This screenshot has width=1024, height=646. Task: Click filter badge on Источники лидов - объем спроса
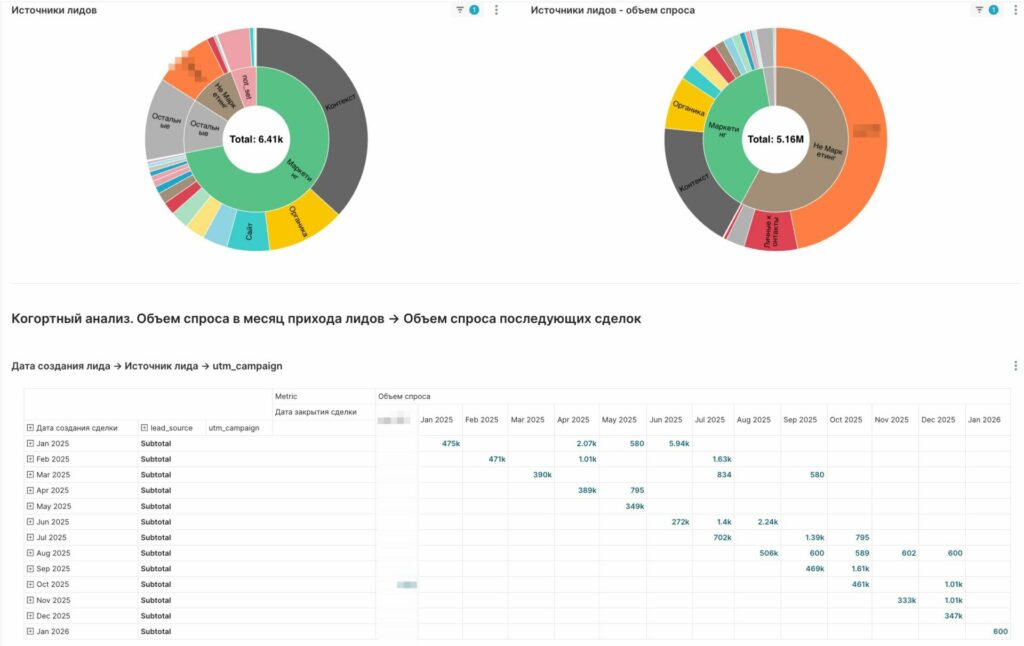tap(986, 10)
